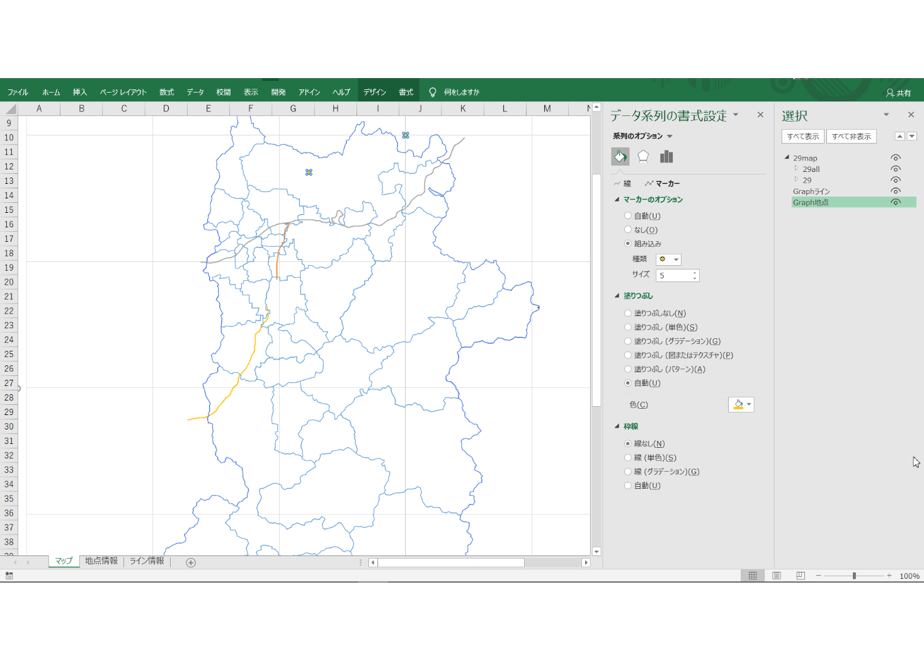
Task: Open the デザイン ribbon tab
Action: [x=374, y=93]
